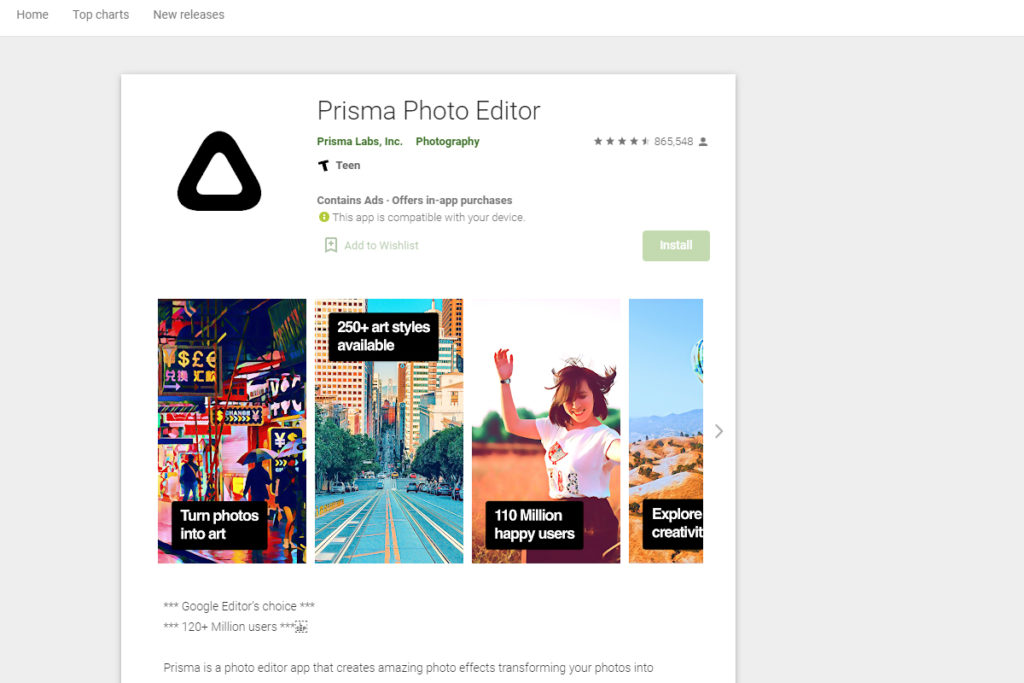Open the Home tab
This screenshot has height=683, width=1024.
32,14
